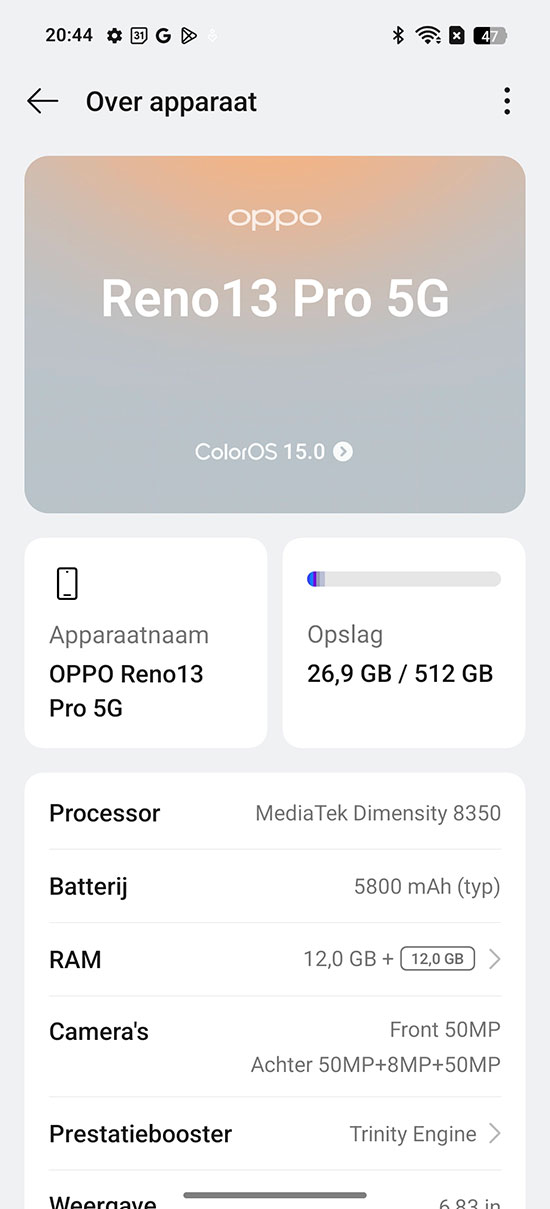Tap the 12,0 GB RAM expansion badge
550x1209 pixels.
tap(437, 959)
